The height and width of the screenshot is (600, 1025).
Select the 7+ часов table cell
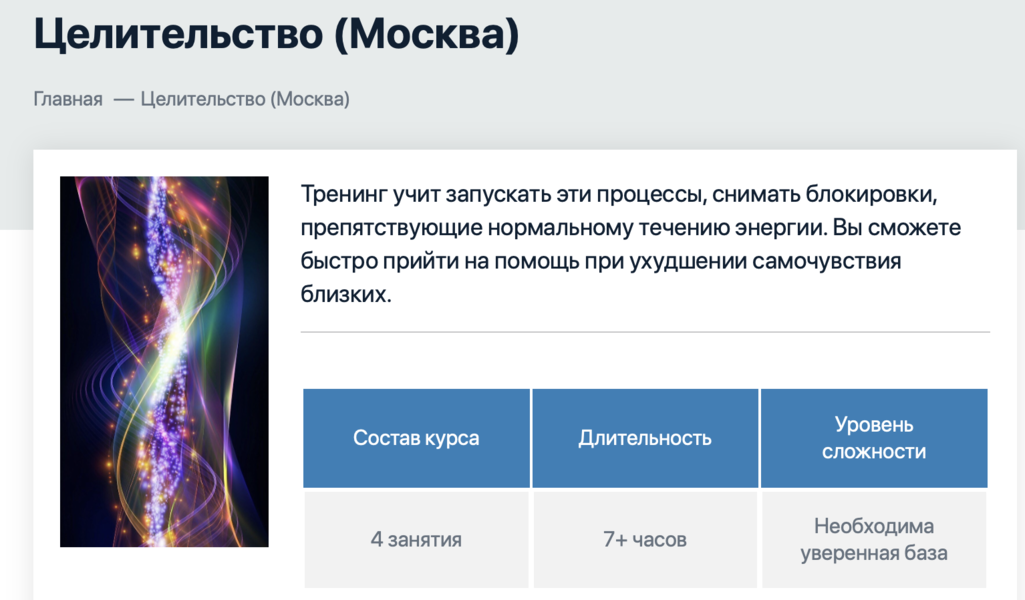(x=645, y=540)
